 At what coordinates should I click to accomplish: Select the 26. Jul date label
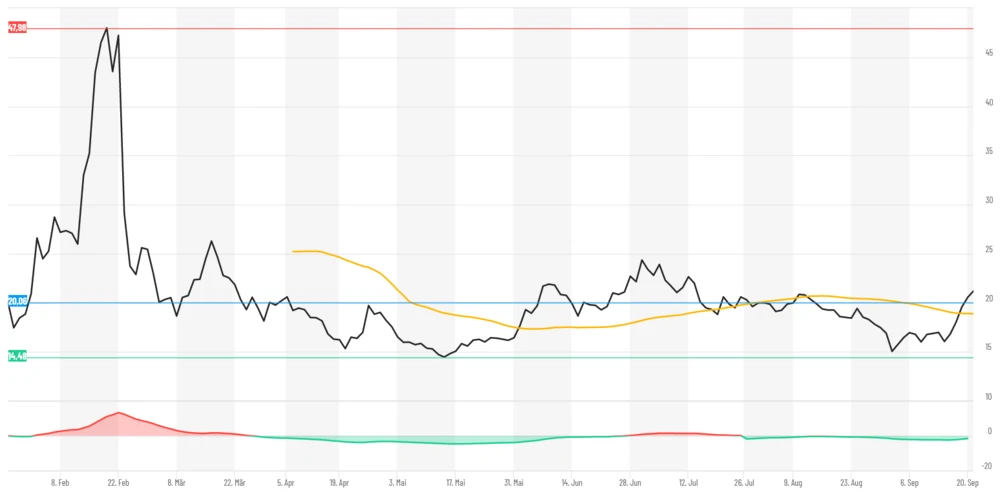(x=744, y=481)
